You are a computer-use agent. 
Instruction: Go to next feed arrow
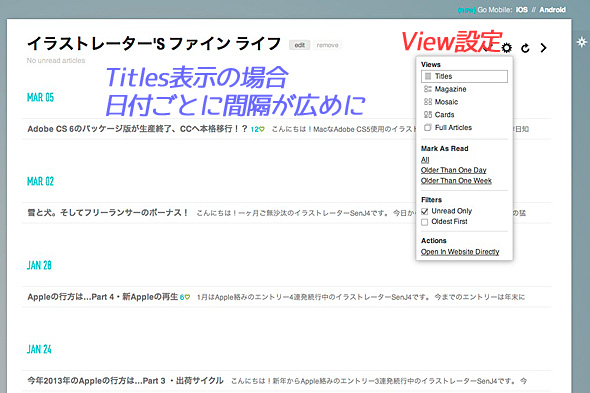point(543,48)
